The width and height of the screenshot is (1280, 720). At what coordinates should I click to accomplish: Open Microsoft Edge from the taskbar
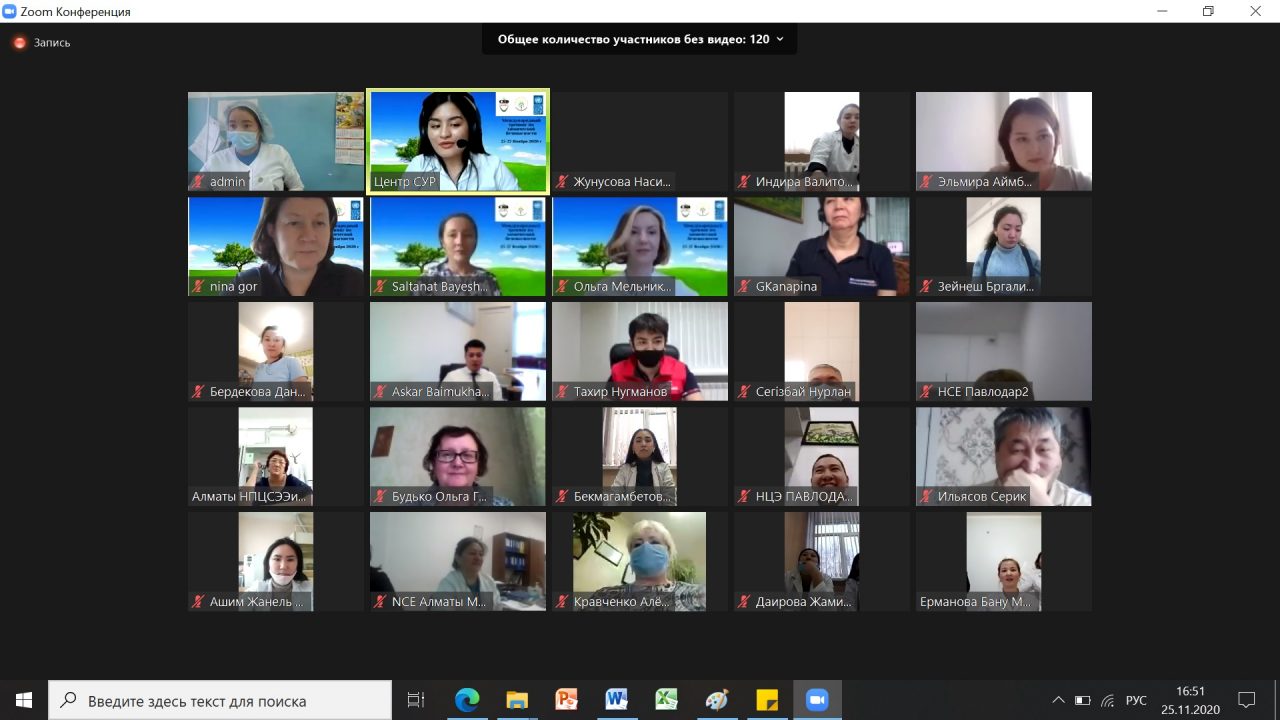(x=467, y=700)
